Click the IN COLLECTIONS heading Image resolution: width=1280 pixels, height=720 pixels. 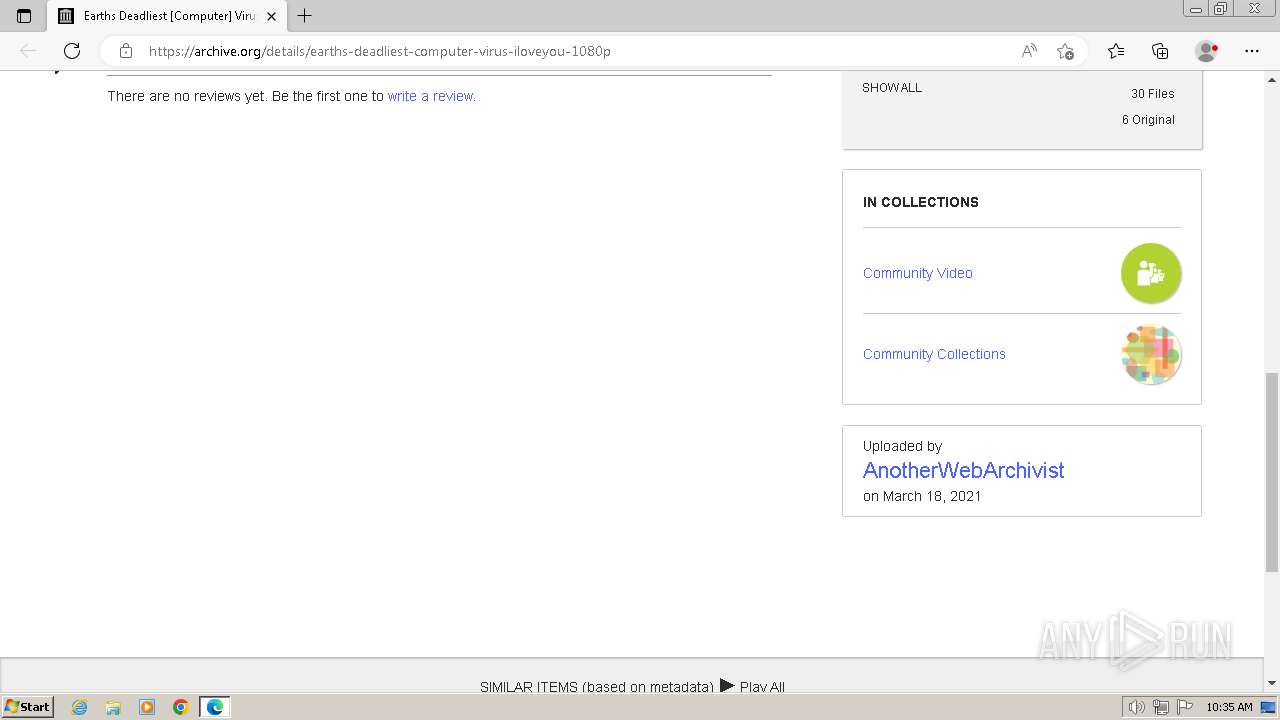pos(921,202)
